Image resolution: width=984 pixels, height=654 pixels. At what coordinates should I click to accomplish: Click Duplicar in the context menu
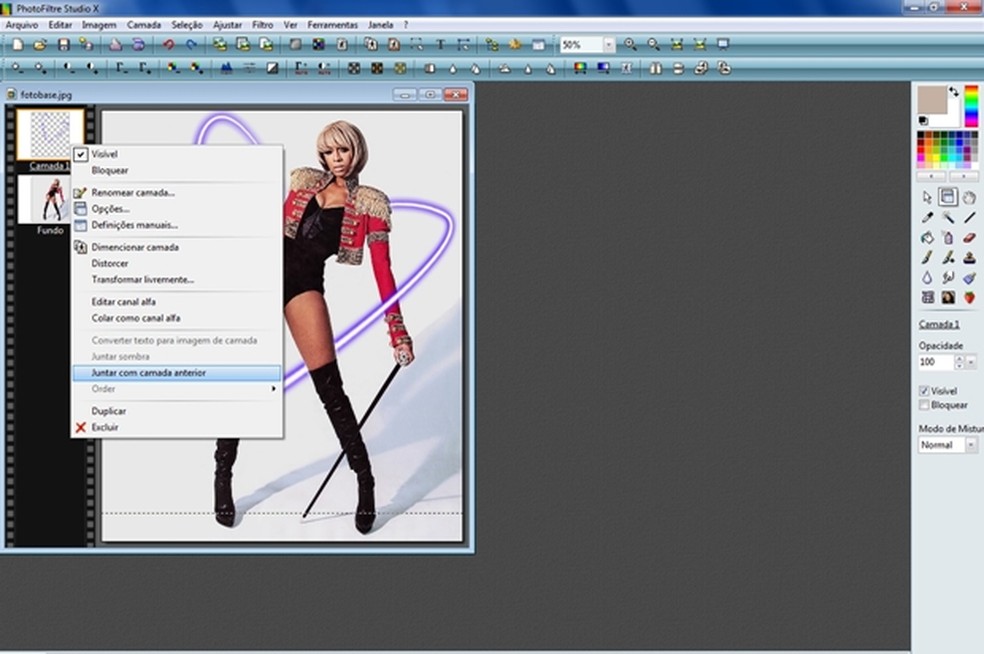click(108, 411)
